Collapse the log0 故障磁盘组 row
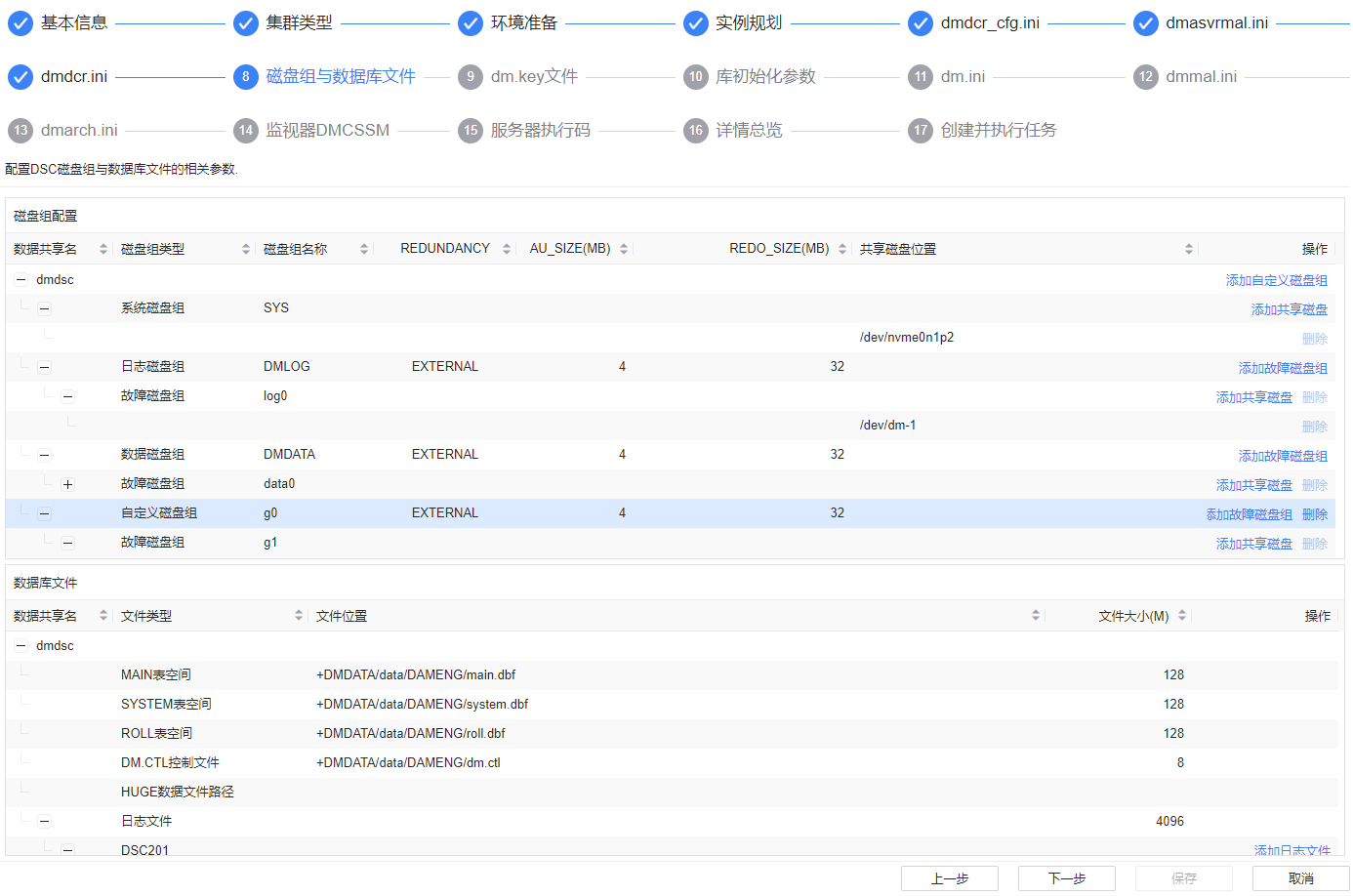The width and height of the screenshot is (1353, 896). click(67, 396)
